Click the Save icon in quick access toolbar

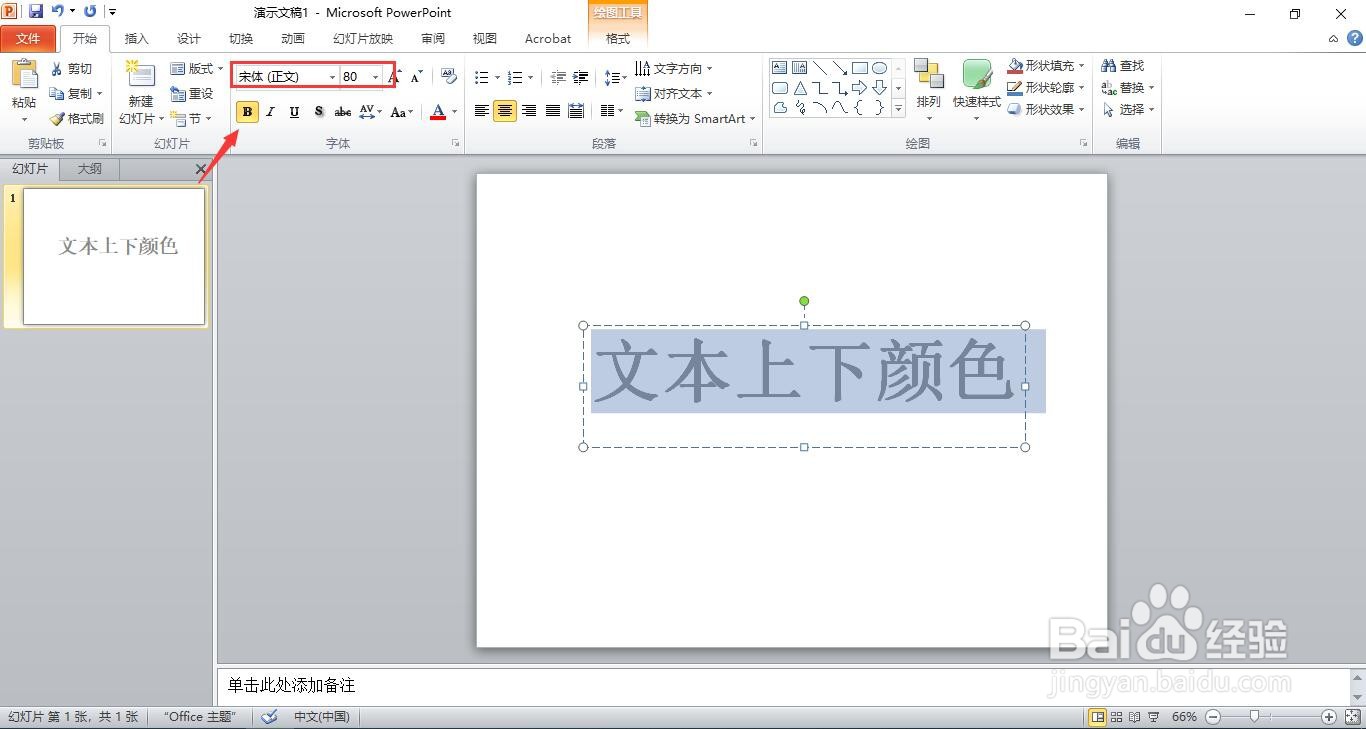coord(36,12)
